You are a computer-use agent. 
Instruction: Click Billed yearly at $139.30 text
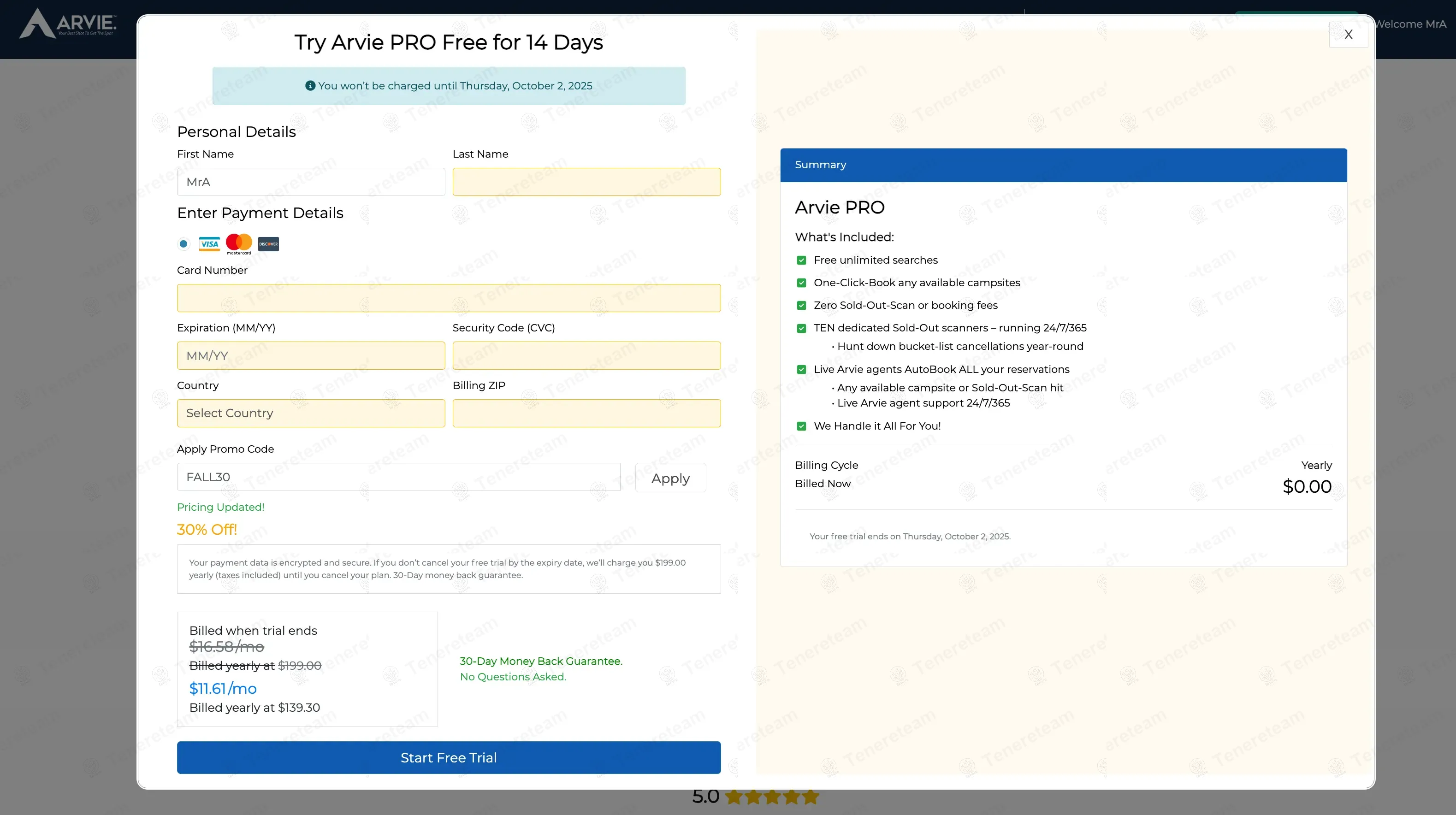click(255, 708)
